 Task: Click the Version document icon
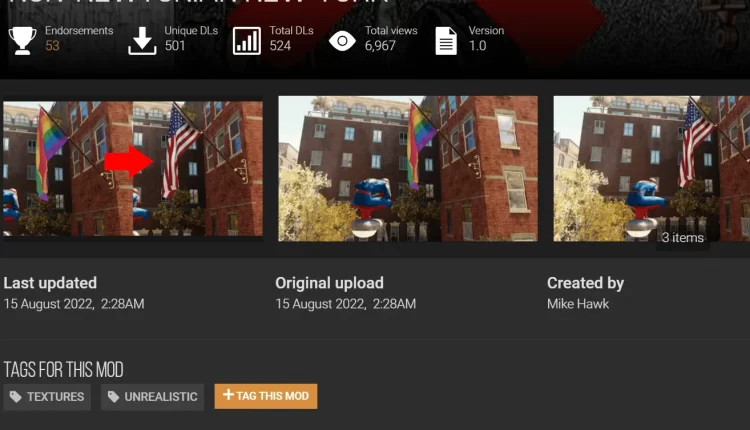click(446, 40)
